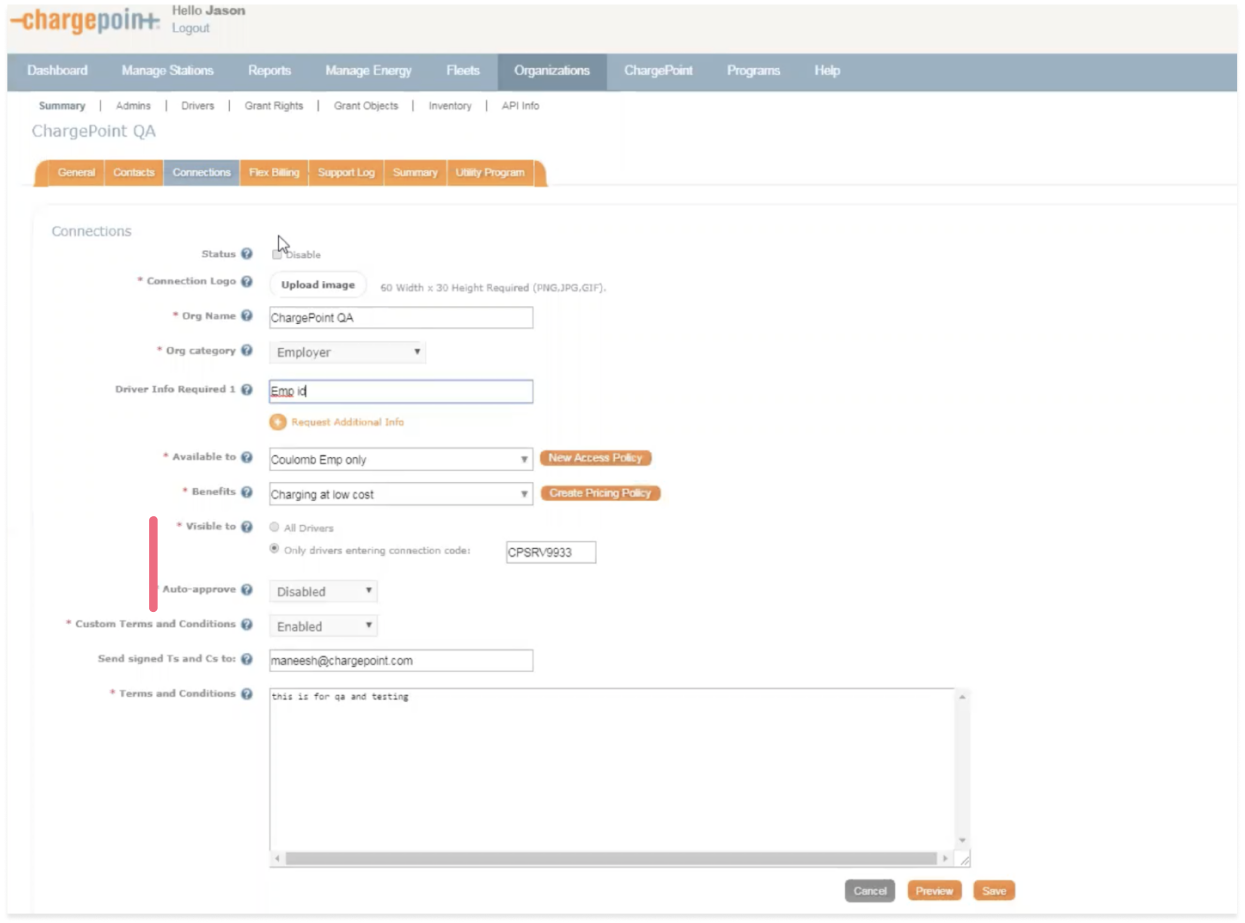The height and width of the screenshot is (923, 1245).
Task: Open the Dashboard menu
Action: (57, 71)
